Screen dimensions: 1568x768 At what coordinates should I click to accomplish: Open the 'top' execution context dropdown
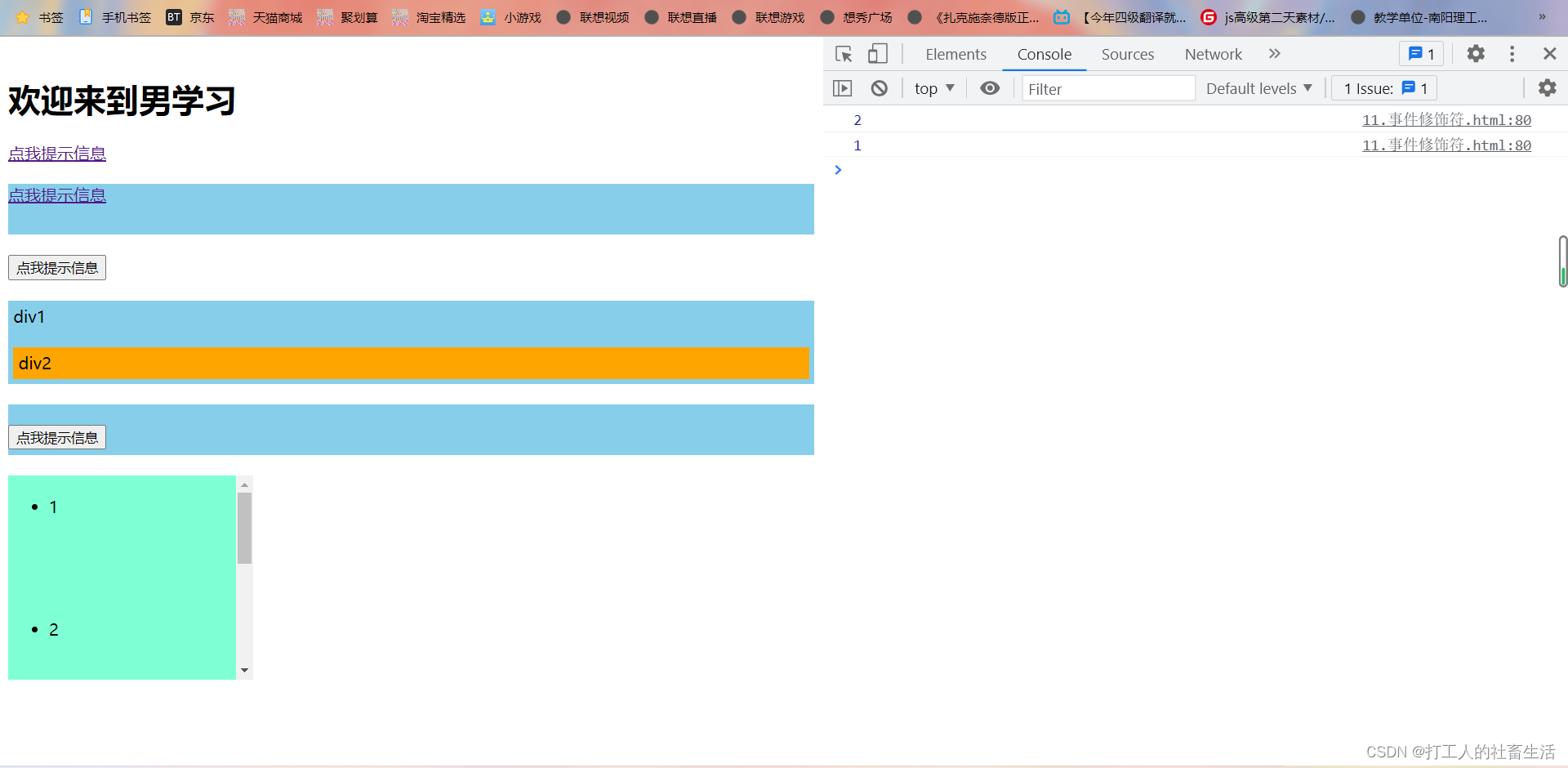point(933,88)
